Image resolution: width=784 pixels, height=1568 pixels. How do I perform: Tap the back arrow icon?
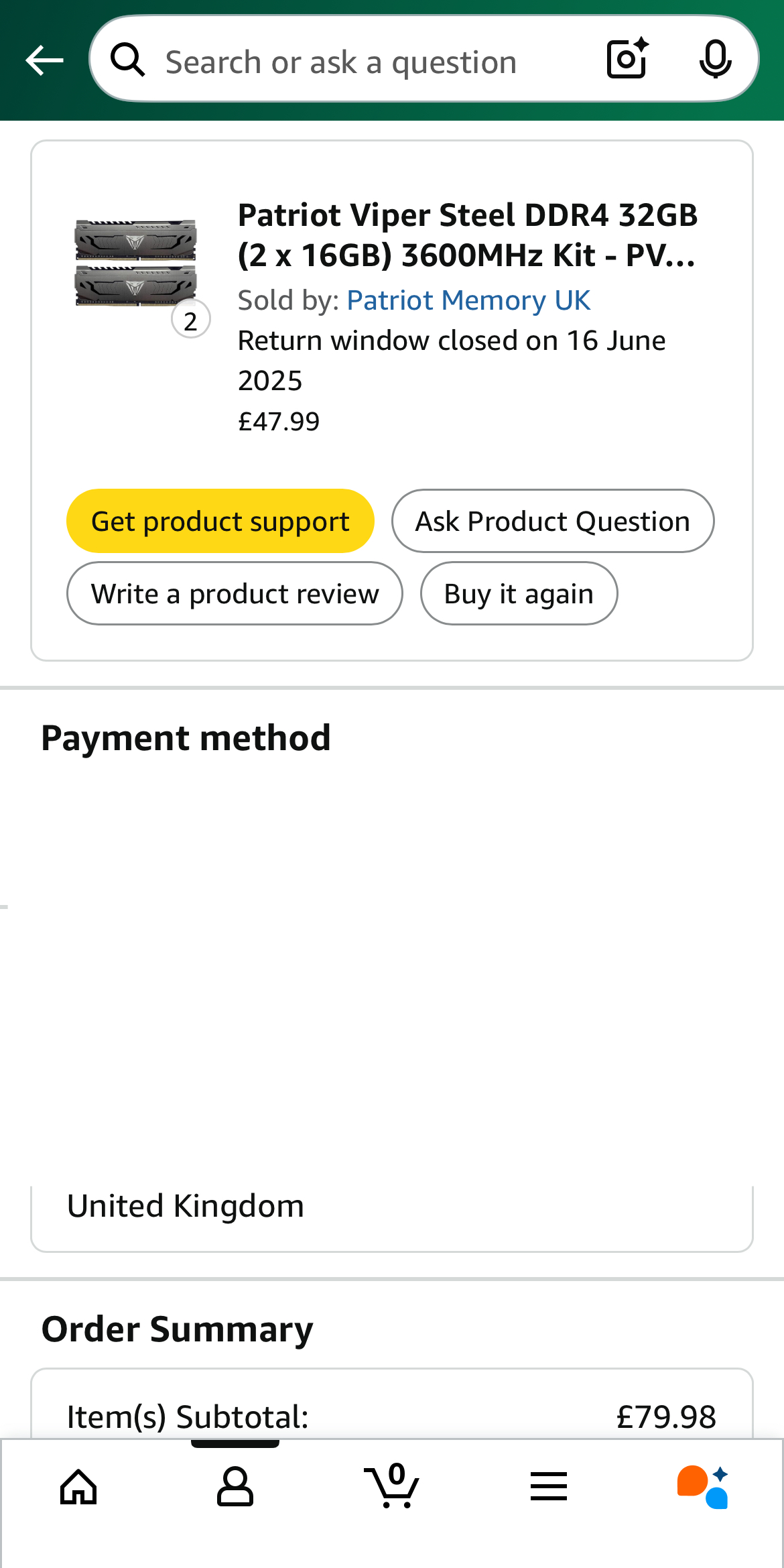(x=44, y=61)
